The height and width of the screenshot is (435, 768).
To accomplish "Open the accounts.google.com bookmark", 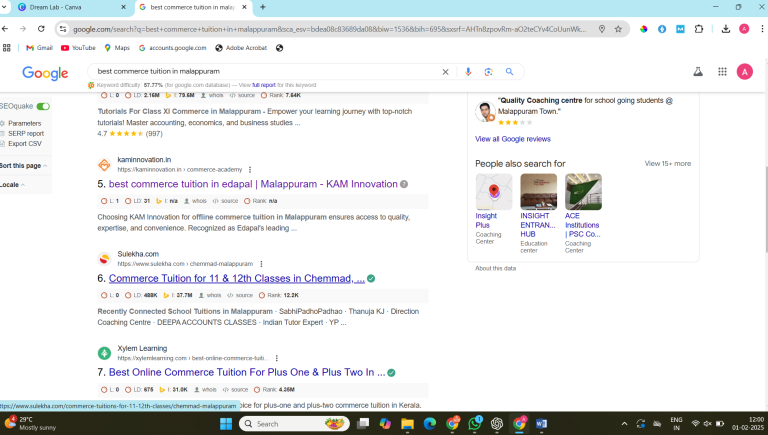I will pos(172,48).
